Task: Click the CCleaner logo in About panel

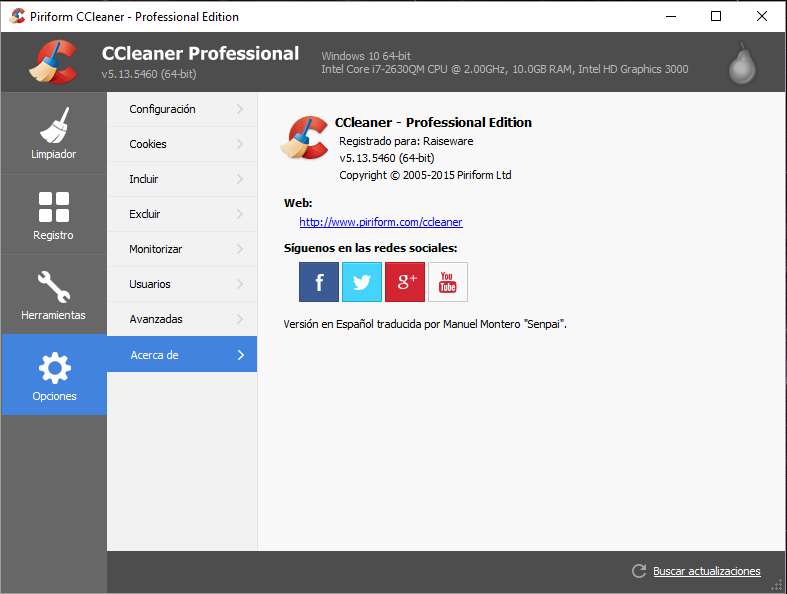Action: (305, 138)
